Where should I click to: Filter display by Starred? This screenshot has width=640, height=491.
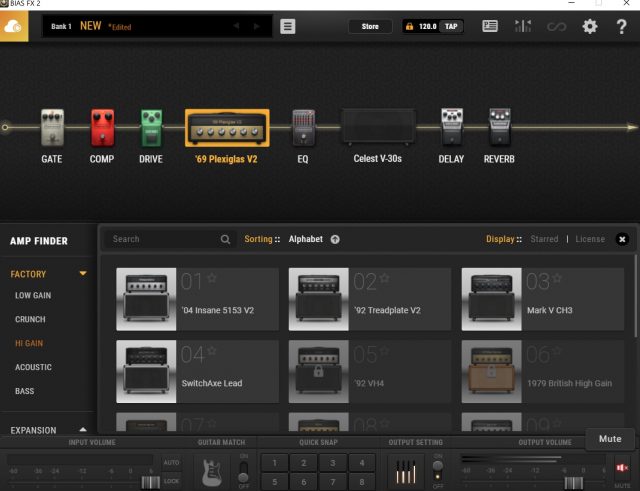tap(544, 239)
